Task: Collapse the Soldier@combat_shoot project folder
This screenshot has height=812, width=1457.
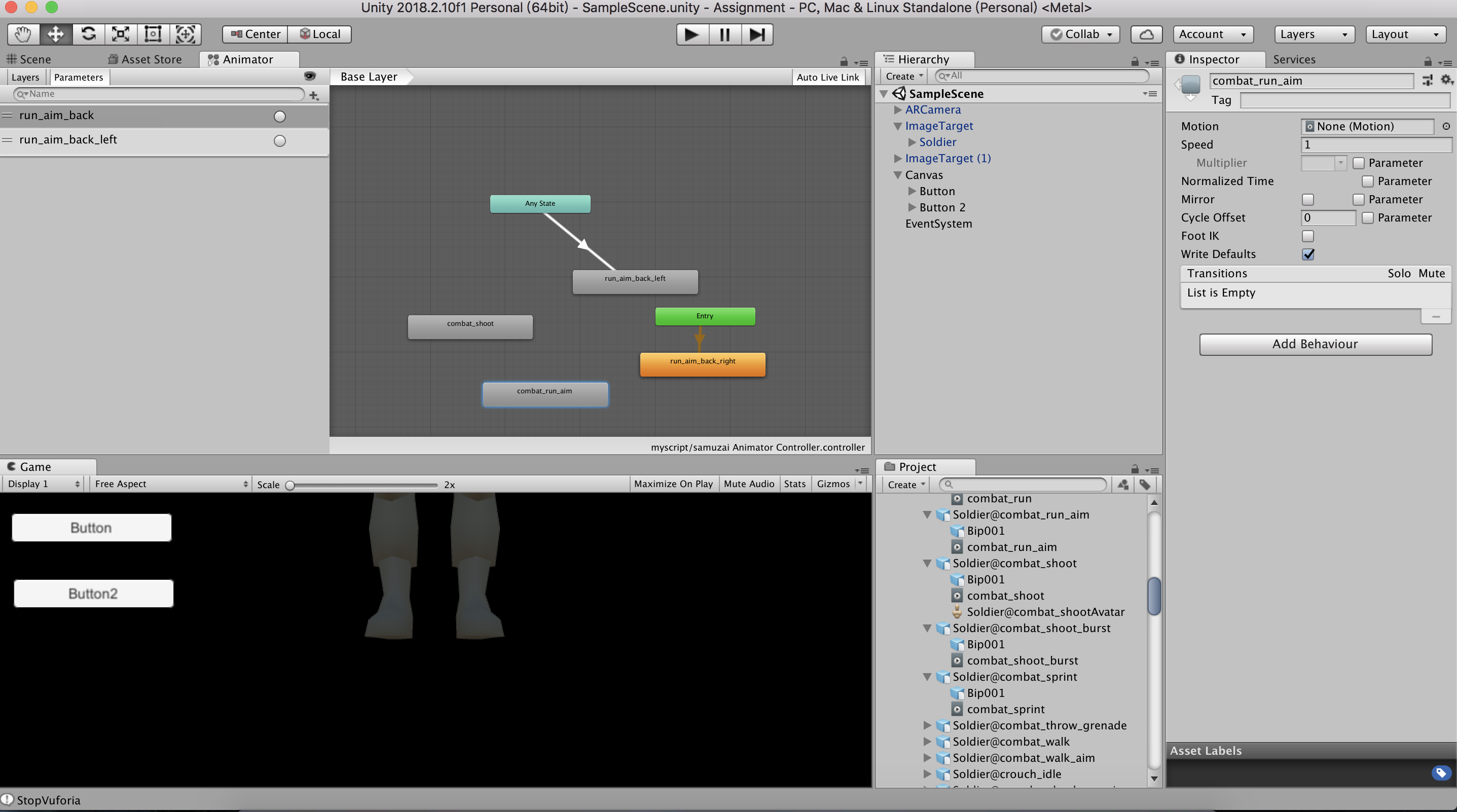Action: pyautogui.click(x=927, y=563)
